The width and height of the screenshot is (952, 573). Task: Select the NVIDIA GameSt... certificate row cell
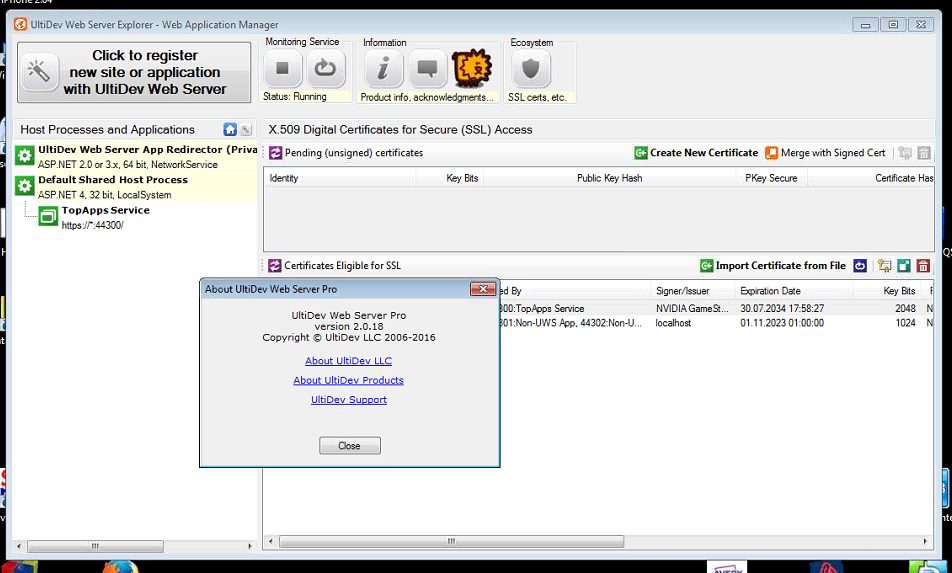692,308
